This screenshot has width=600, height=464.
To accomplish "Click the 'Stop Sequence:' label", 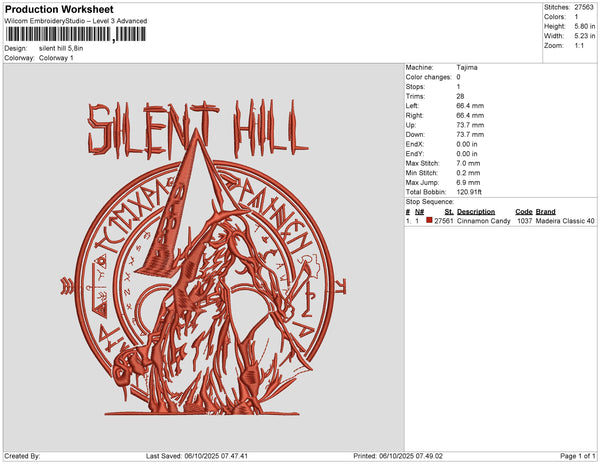I will (430, 202).
